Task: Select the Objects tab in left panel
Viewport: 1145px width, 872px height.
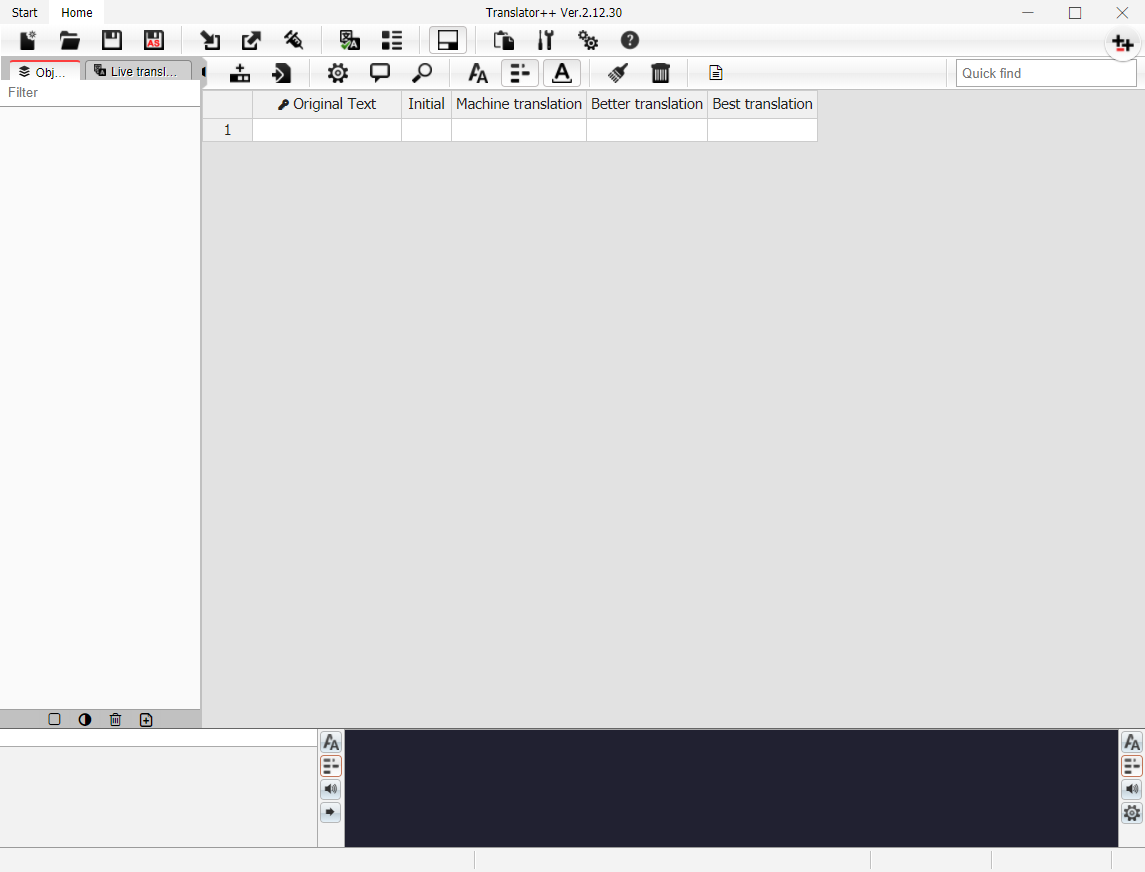Action: tap(44, 72)
